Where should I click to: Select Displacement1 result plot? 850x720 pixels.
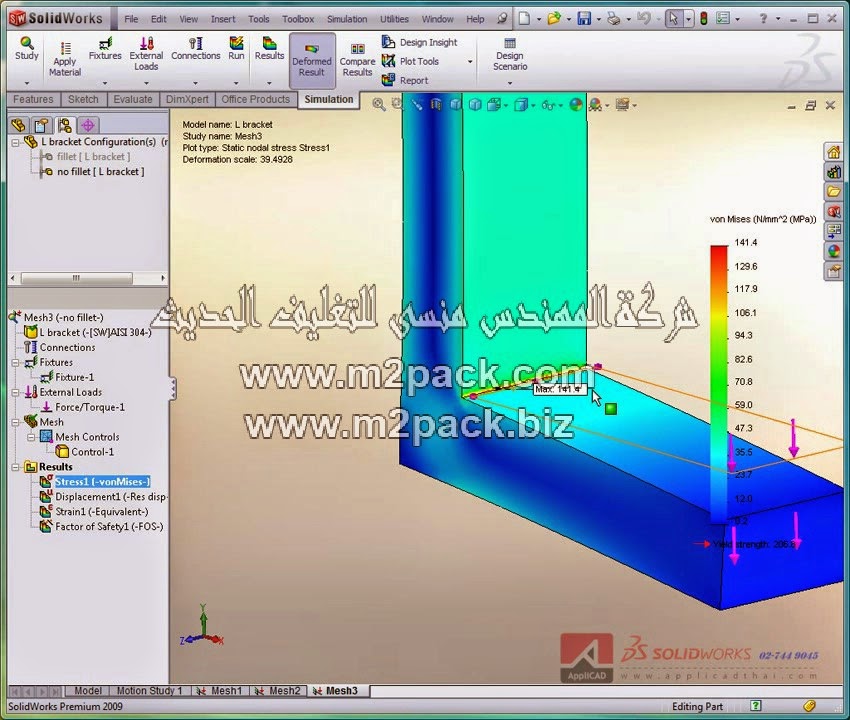(x=111, y=497)
